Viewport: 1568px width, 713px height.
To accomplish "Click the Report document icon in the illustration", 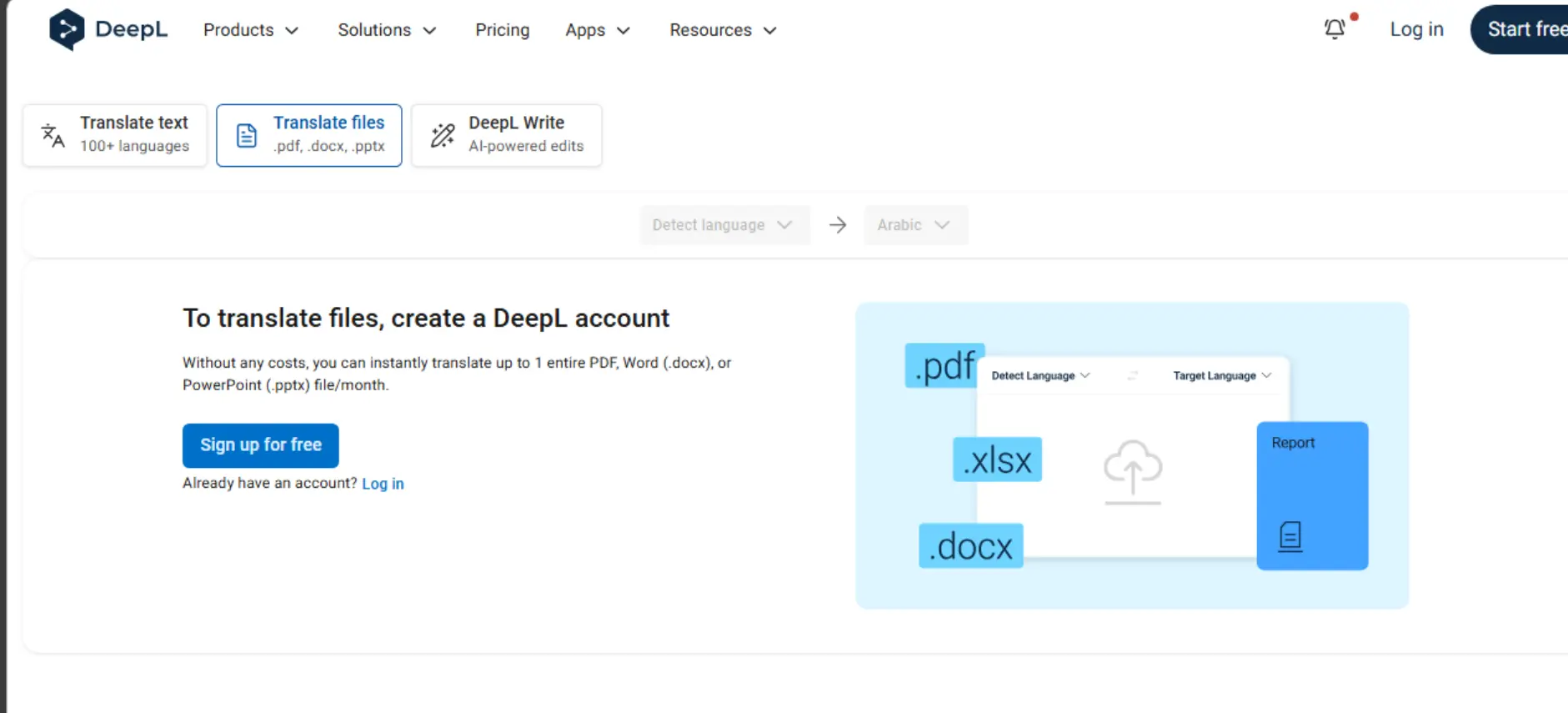I will point(1290,536).
